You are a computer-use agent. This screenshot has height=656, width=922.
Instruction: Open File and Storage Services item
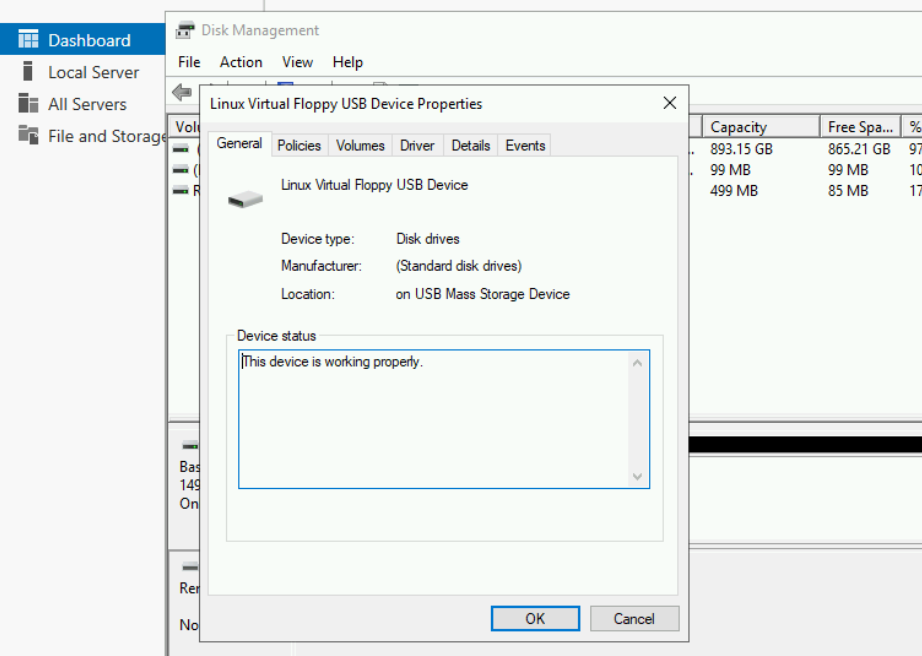106,136
